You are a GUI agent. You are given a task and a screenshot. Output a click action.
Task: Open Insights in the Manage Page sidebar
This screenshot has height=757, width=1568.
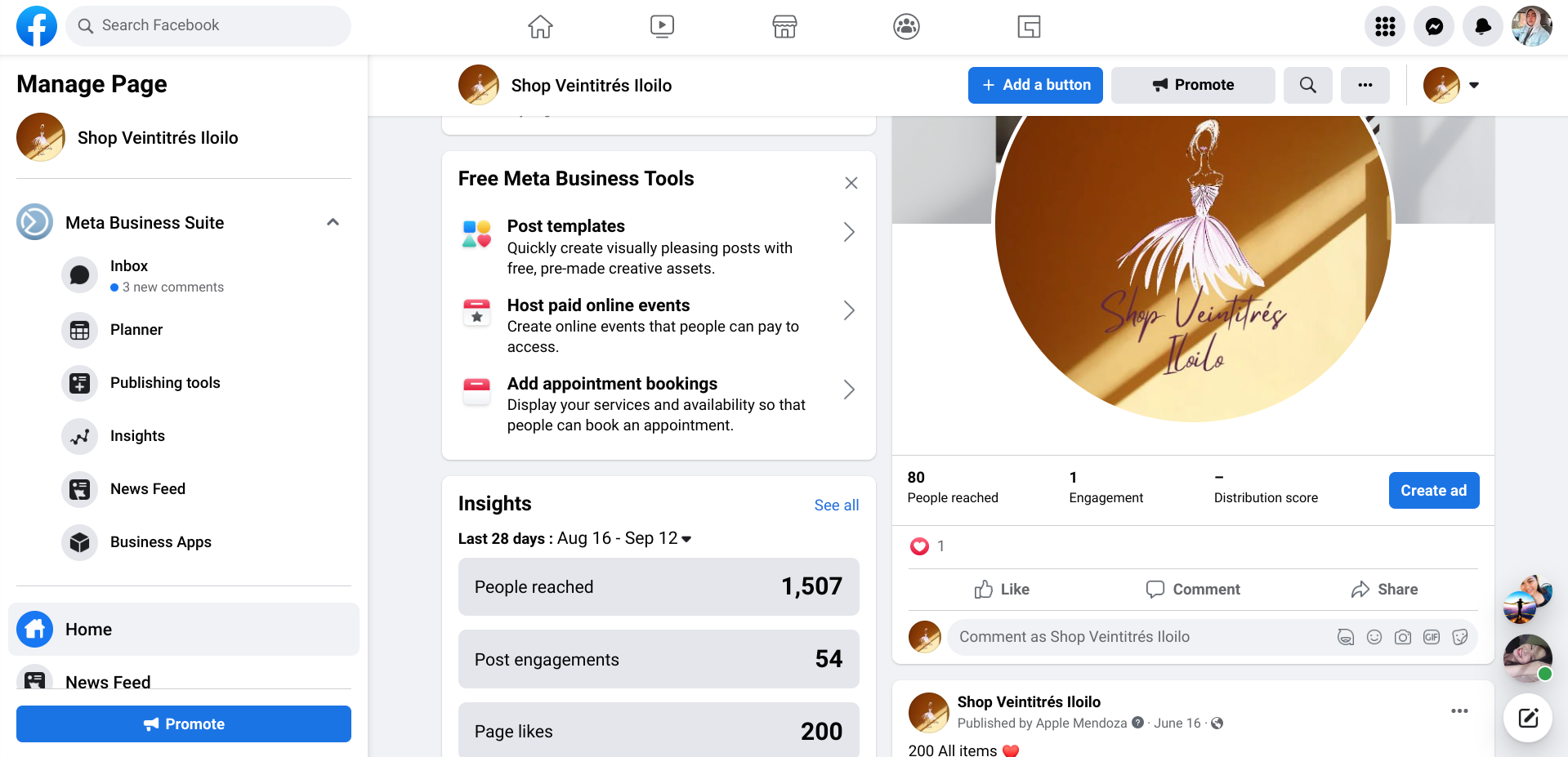pyautogui.click(x=137, y=436)
